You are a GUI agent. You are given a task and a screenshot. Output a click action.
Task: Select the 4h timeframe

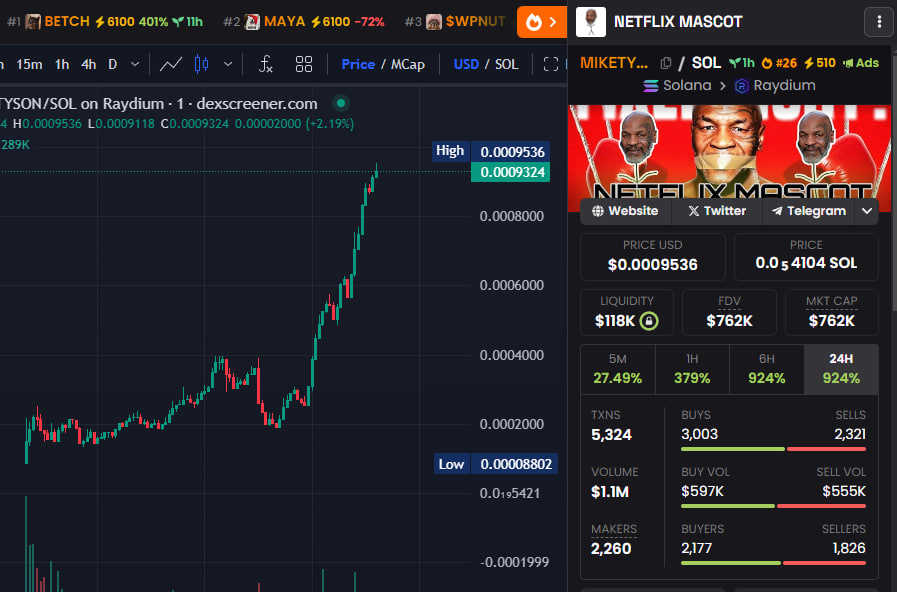coord(88,64)
